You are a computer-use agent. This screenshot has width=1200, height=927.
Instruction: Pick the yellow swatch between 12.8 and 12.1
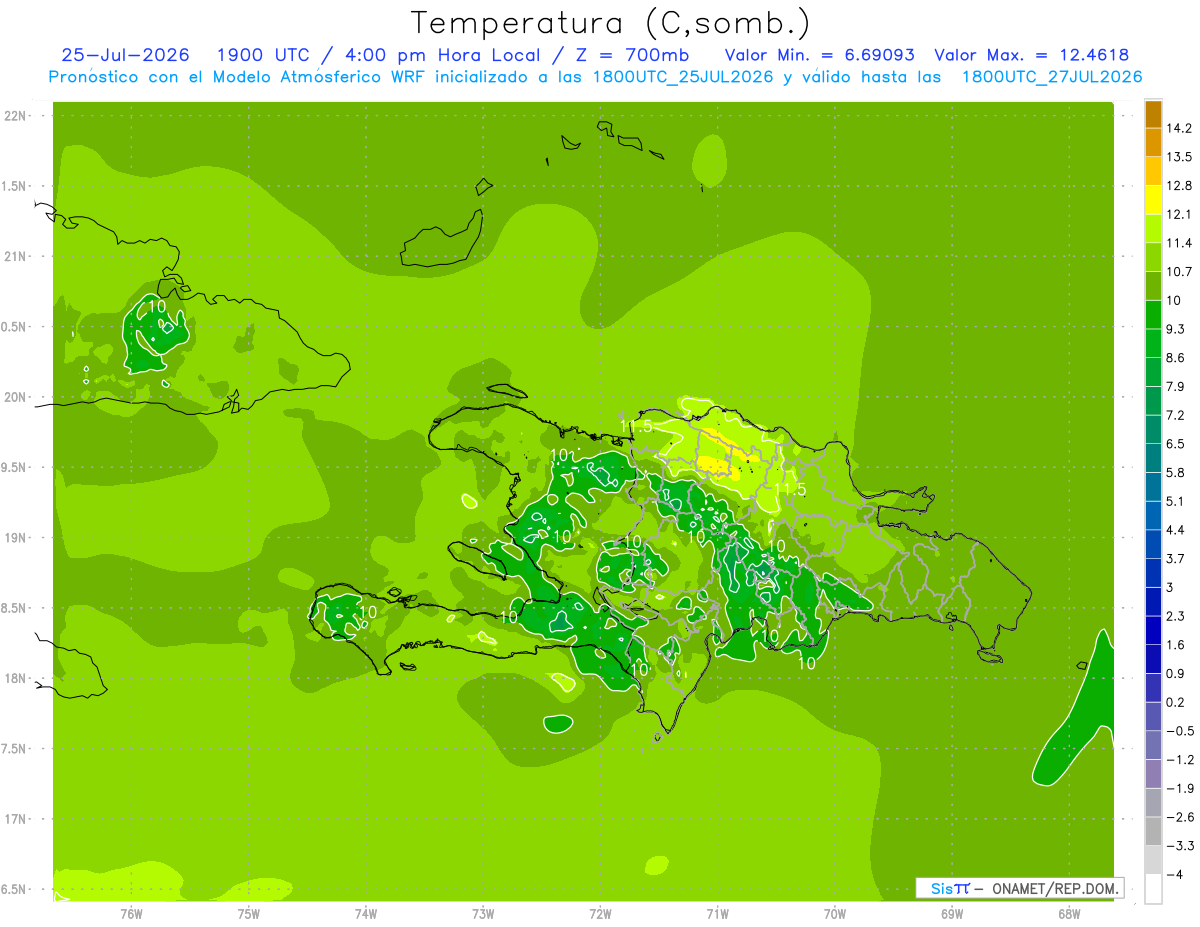click(1153, 200)
